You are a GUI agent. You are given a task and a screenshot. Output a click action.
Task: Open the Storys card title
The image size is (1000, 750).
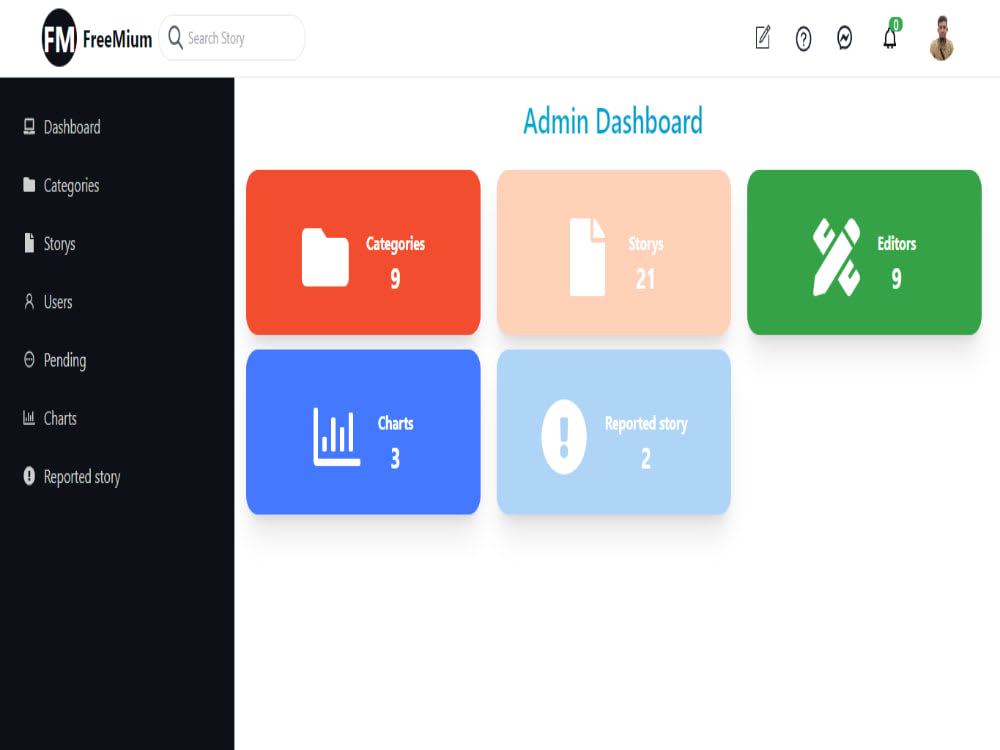coord(646,244)
